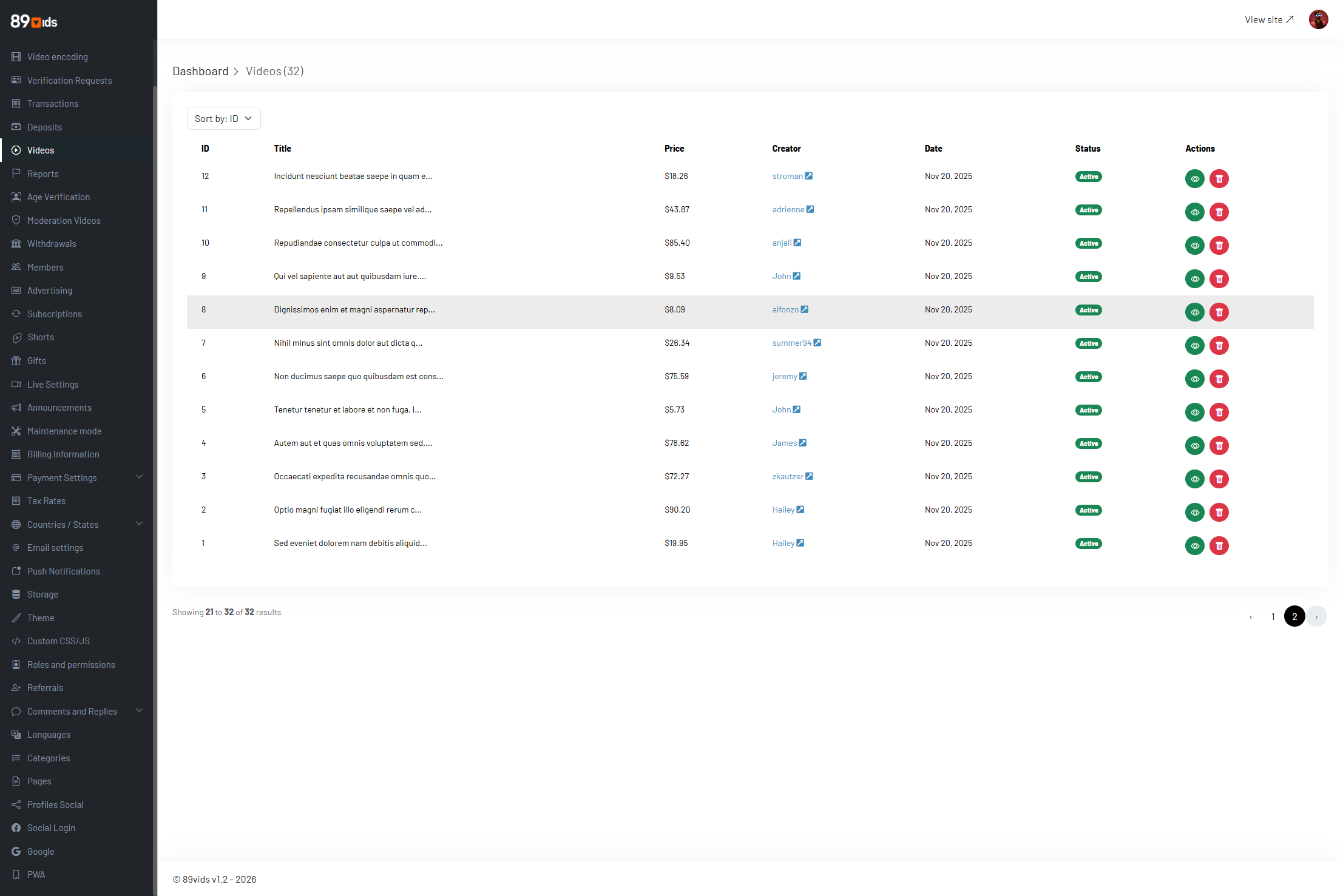Open external link icon beside stroman

point(809,177)
